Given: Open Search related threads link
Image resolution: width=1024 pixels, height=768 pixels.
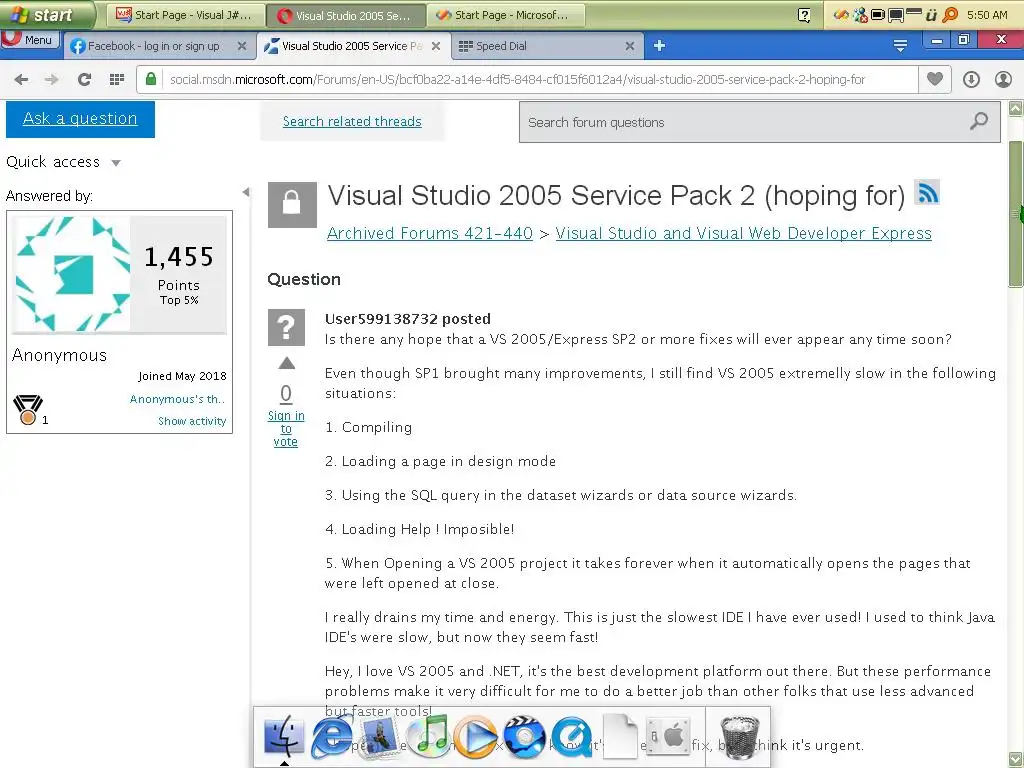Looking at the screenshot, I should pos(352,121).
